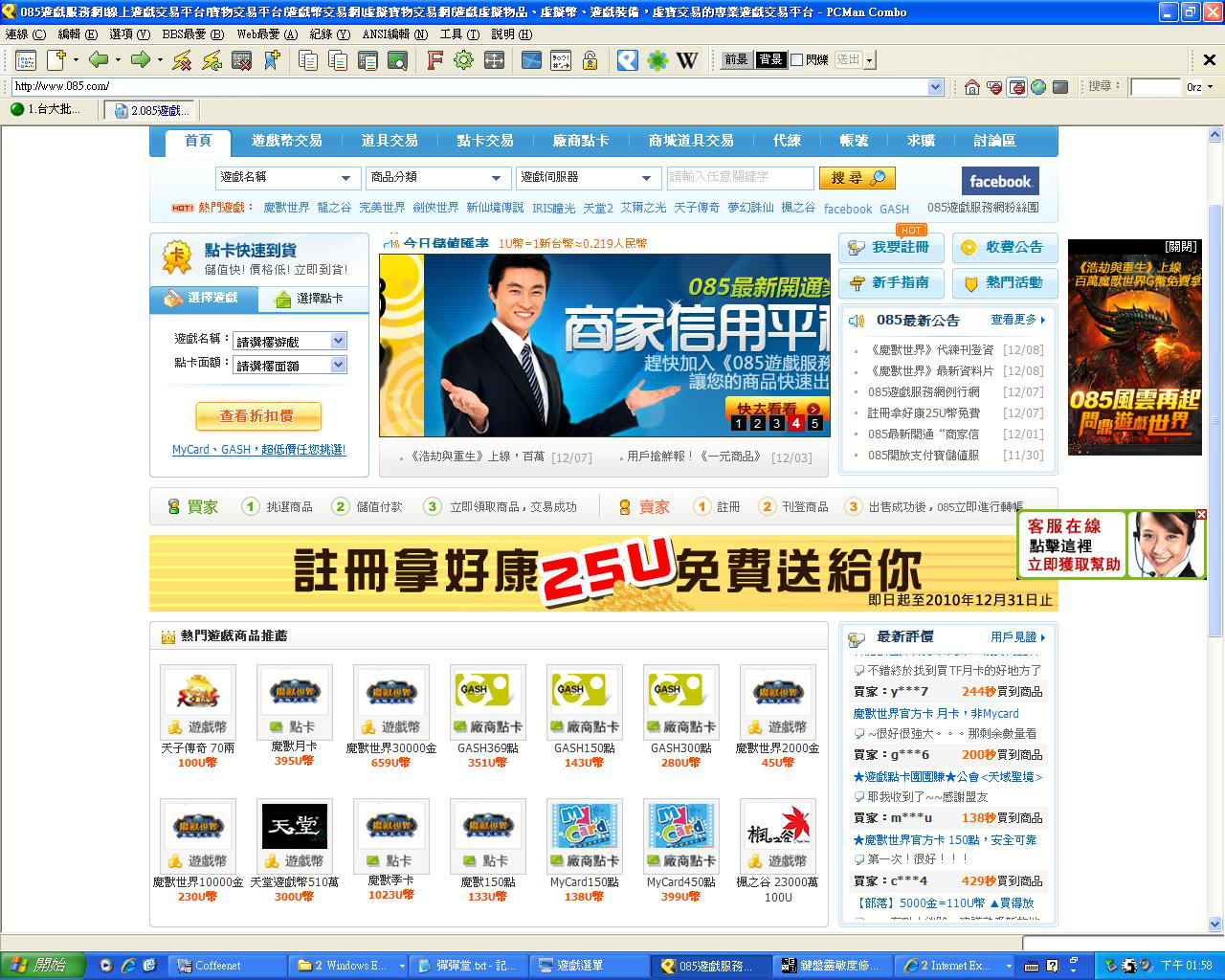Open the BBS最愛 (B) menu
Screen dimensions: 1225x980
[x=192, y=34]
